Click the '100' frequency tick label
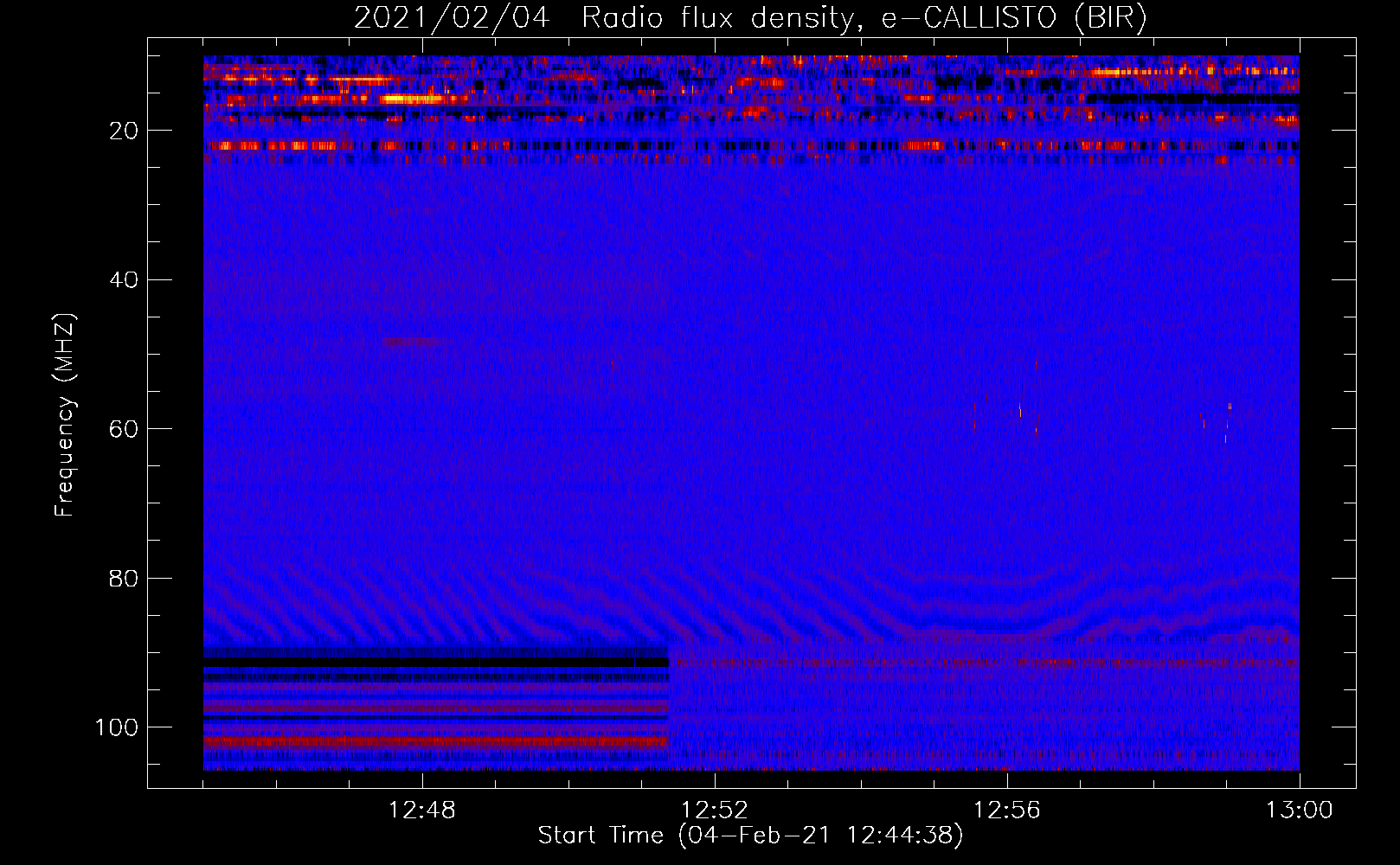1400x865 pixels. click(x=116, y=727)
